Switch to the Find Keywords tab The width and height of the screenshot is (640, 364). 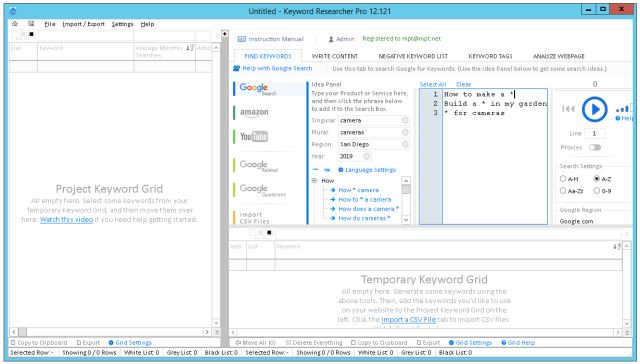coord(268,56)
